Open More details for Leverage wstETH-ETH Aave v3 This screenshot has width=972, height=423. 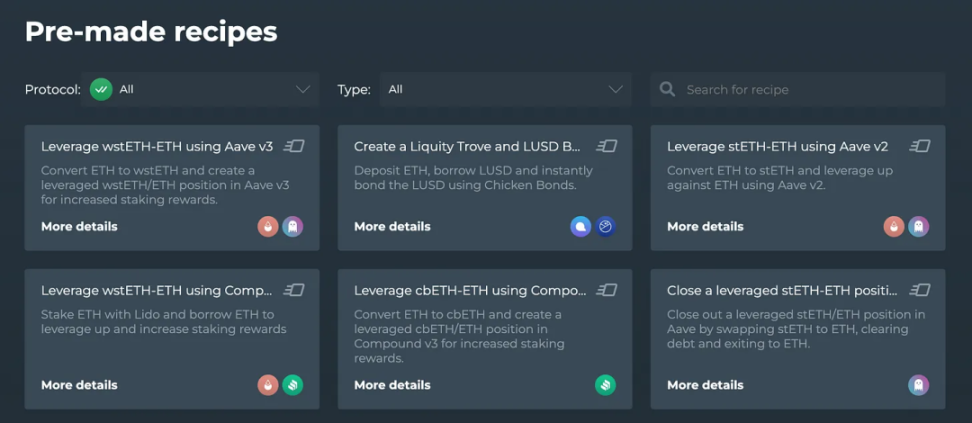click(79, 227)
